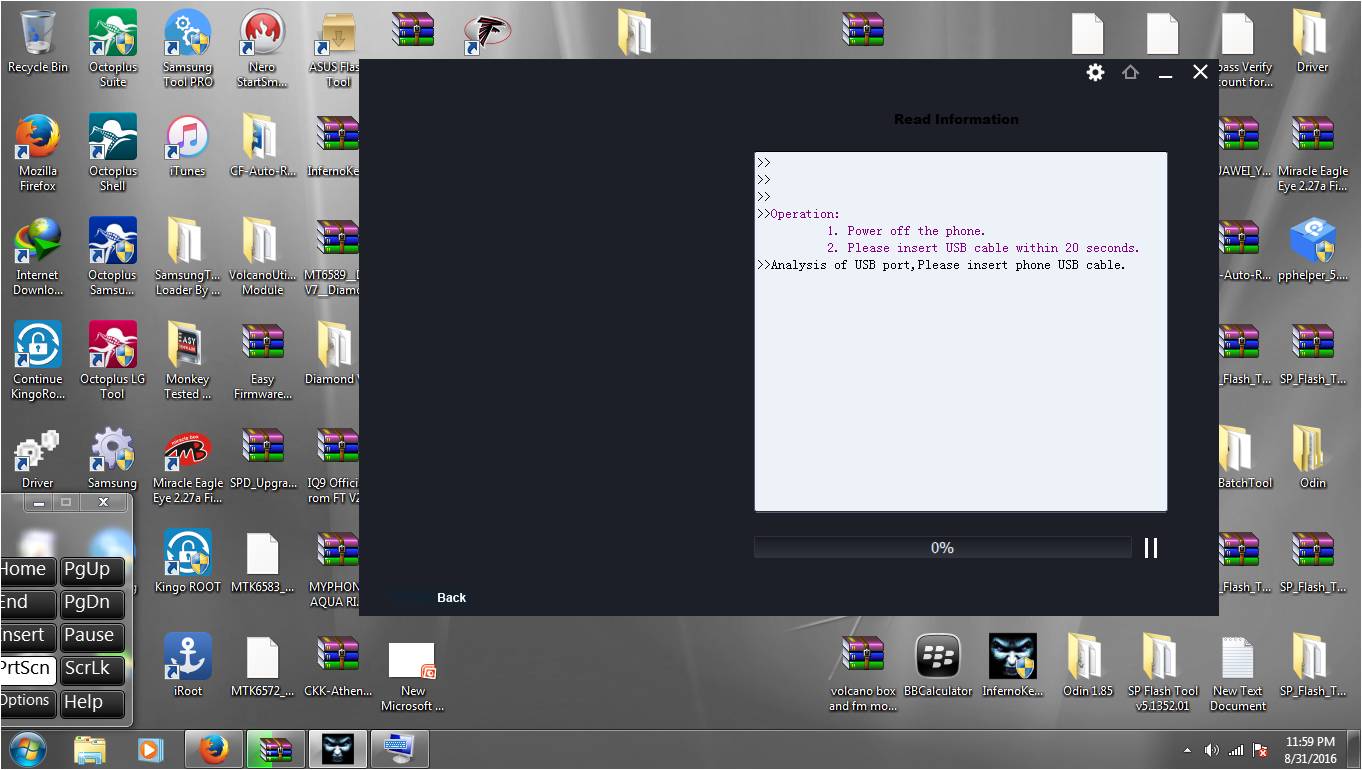This screenshot has height=770, width=1362.
Task: Click the PgDn key on the on-screen keyboard
Action: [x=93, y=603]
